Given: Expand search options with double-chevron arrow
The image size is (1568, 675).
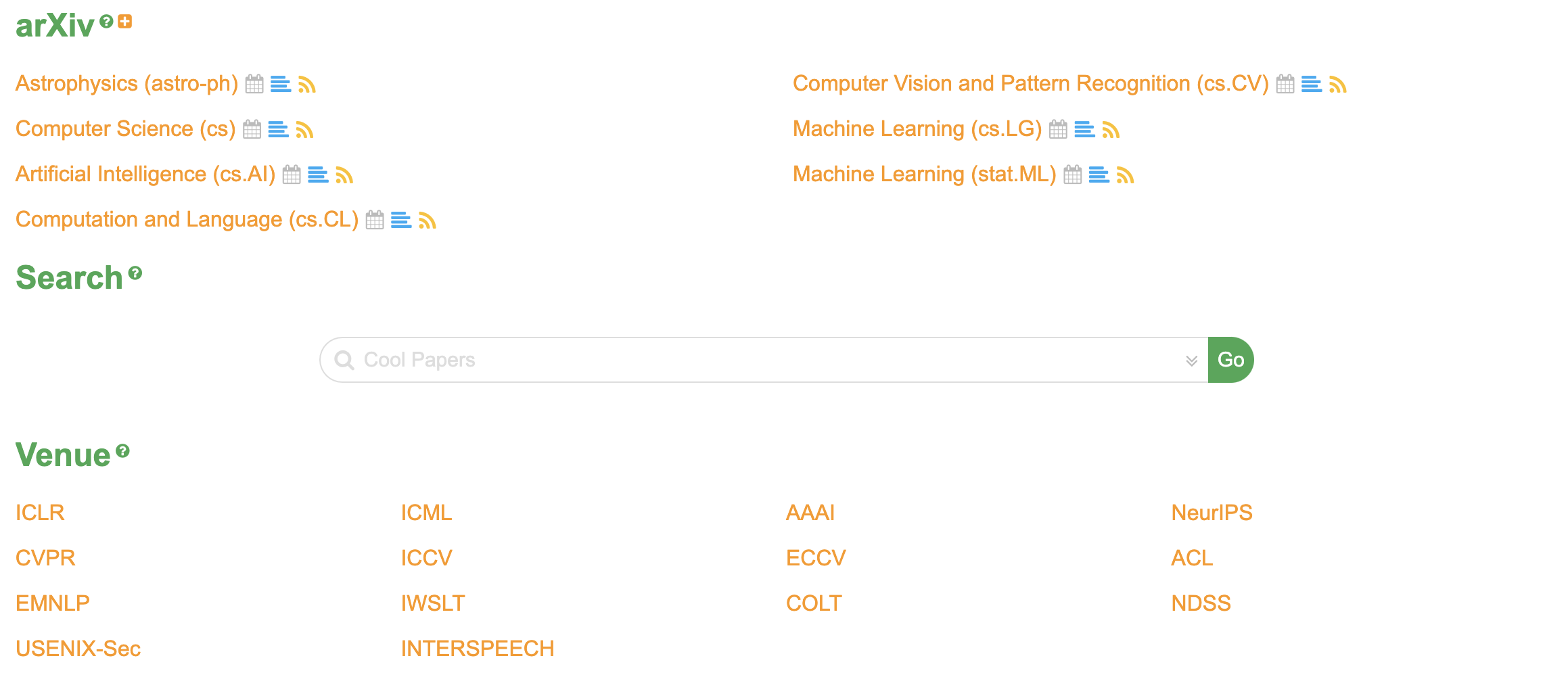Looking at the screenshot, I should tap(1191, 360).
